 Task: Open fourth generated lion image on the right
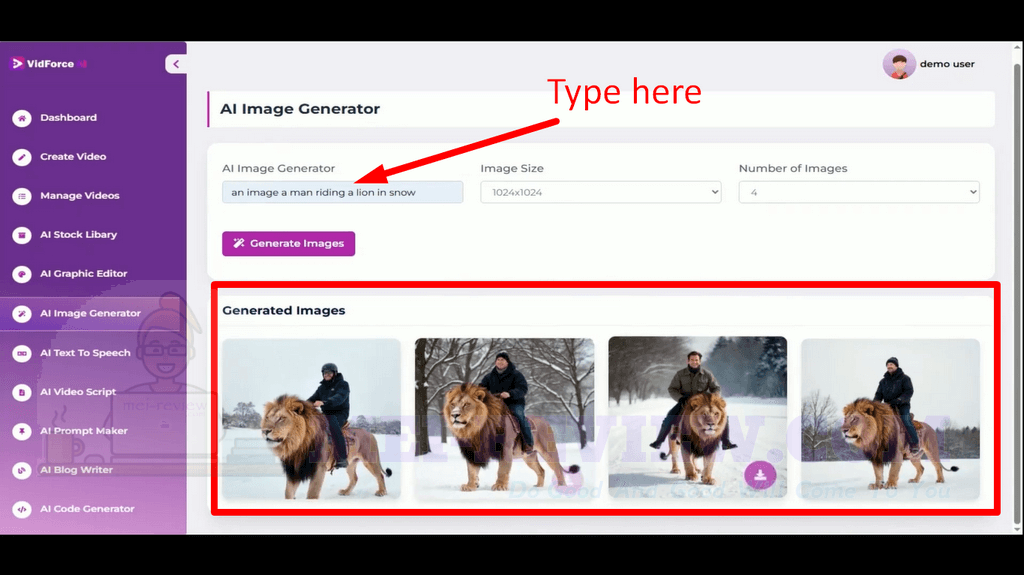(x=890, y=419)
